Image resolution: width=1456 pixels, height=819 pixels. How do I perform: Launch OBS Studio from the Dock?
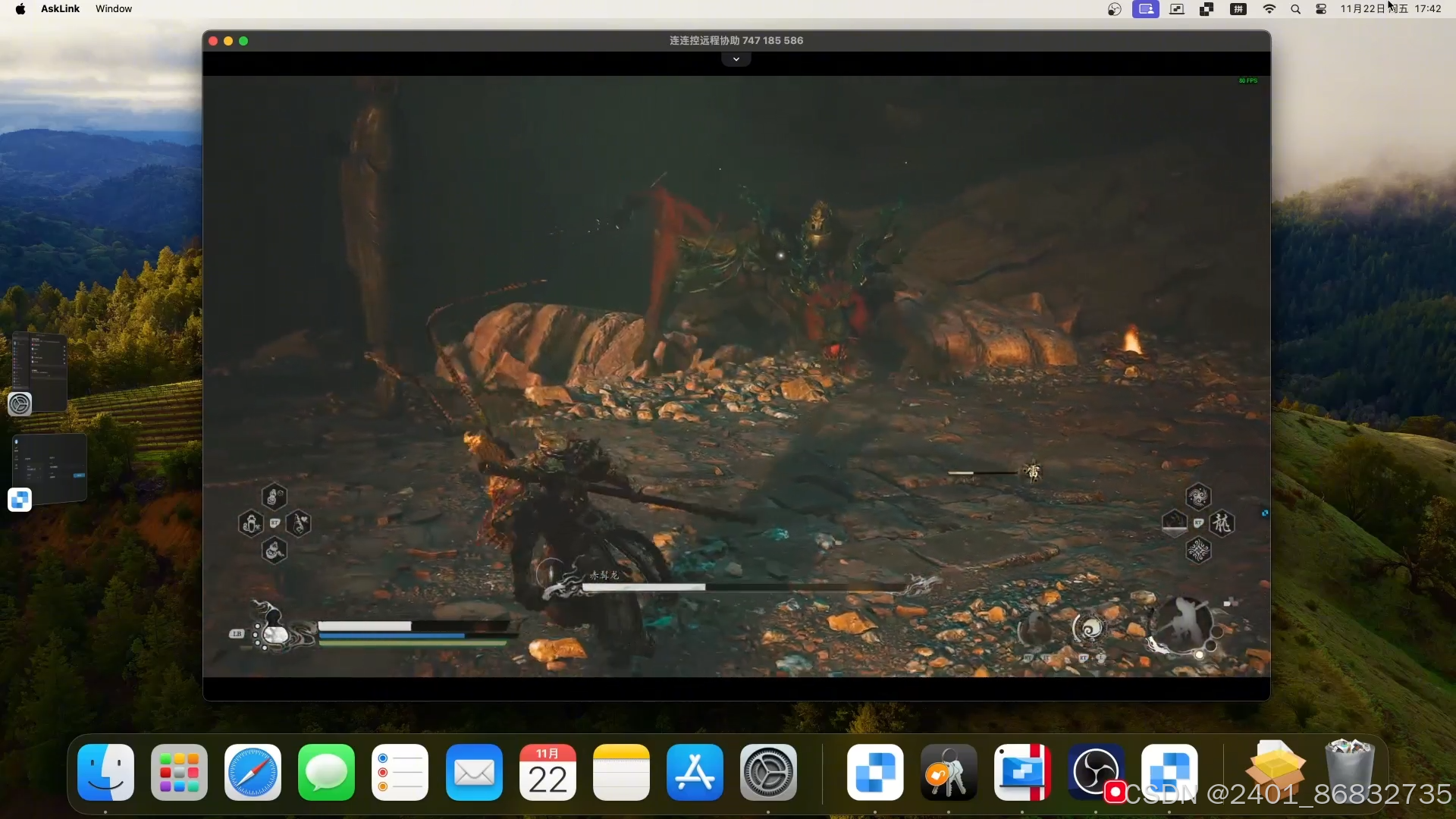click(x=1095, y=773)
